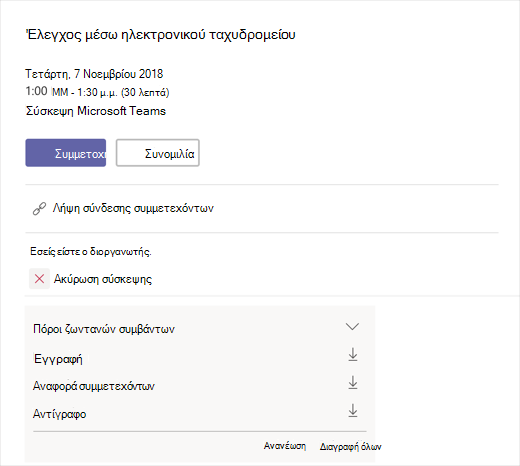Download the Αντίγραφο transcript
Image resolution: width=520 pixels, height=466 pixels.
353,411
